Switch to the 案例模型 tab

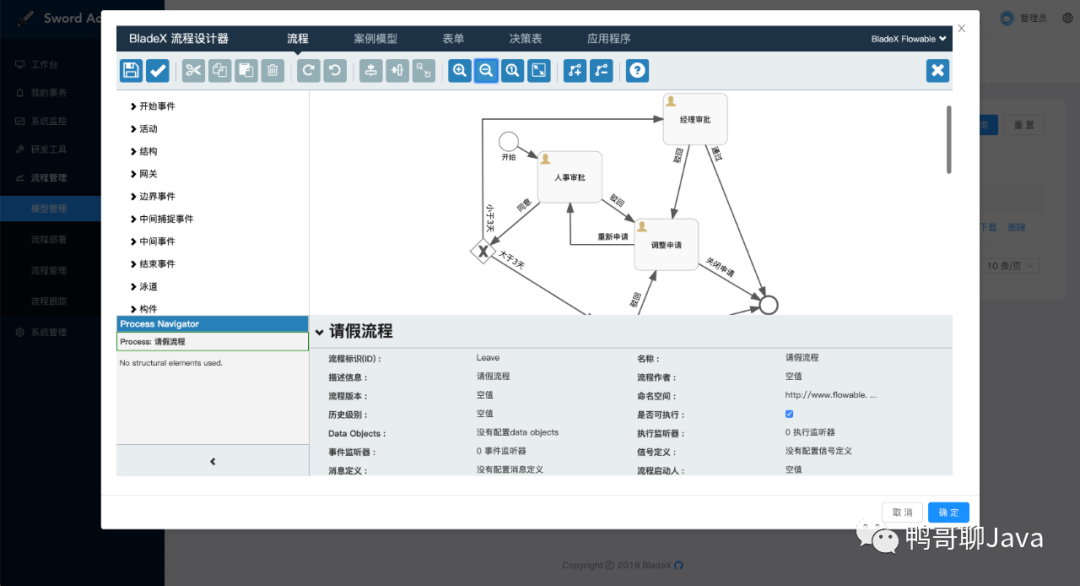tap(375, 39)
